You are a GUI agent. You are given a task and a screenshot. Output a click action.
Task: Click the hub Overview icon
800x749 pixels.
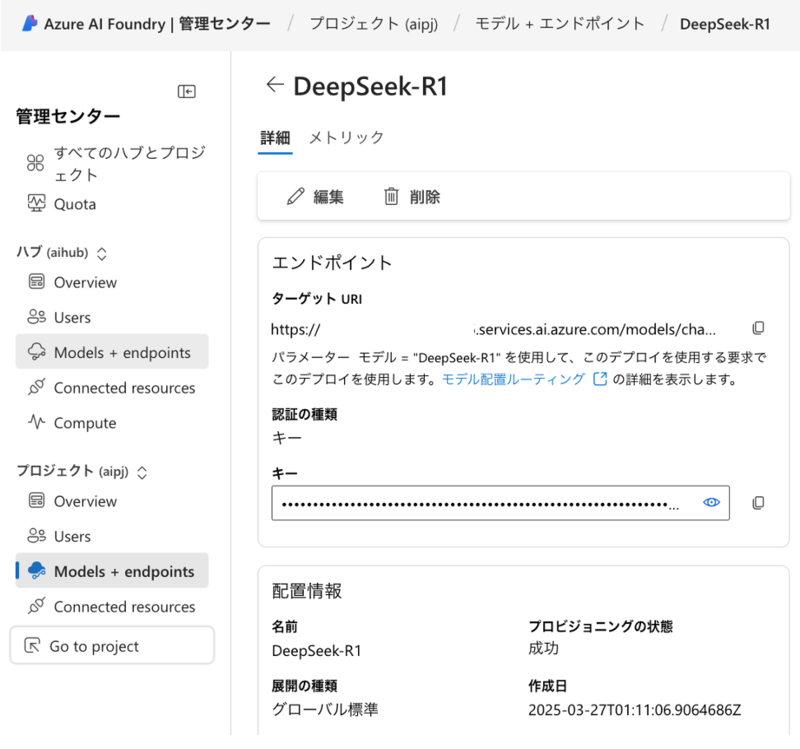(x=36, y=282)
